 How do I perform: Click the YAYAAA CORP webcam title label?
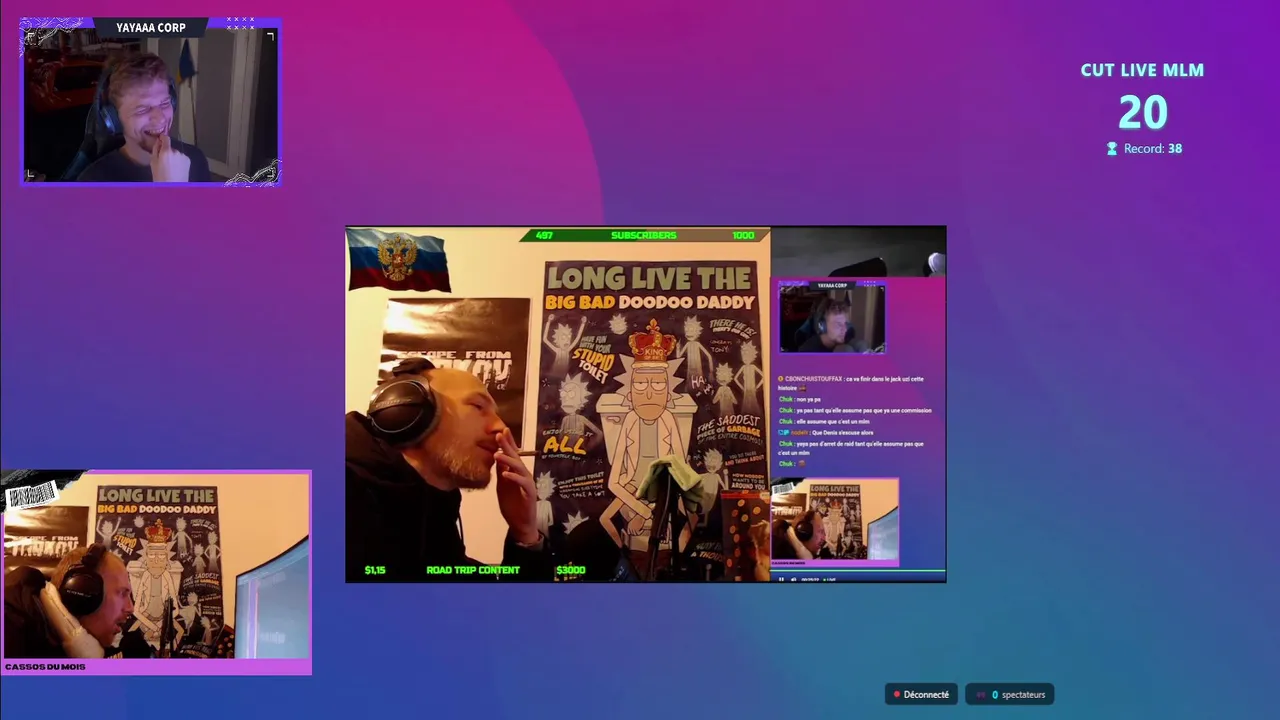151,28
